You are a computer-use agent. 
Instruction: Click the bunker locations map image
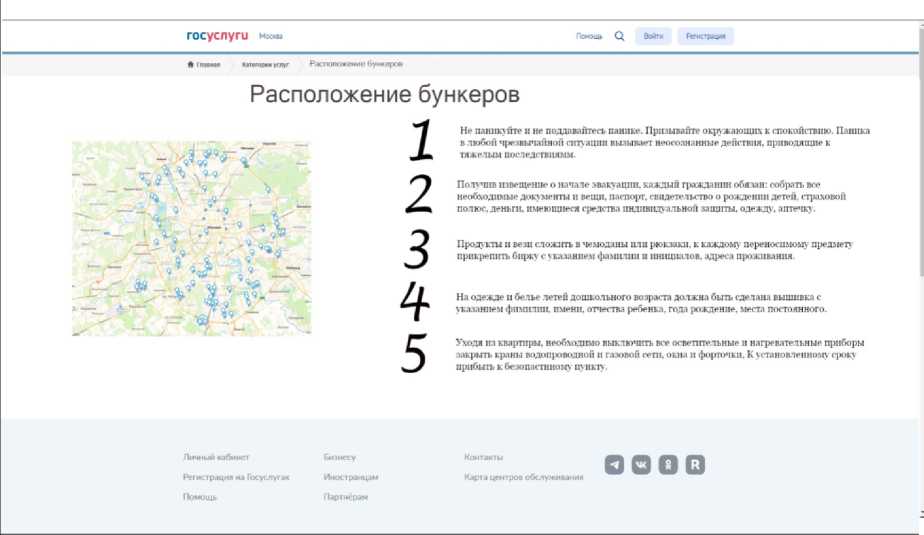(191, 238)
